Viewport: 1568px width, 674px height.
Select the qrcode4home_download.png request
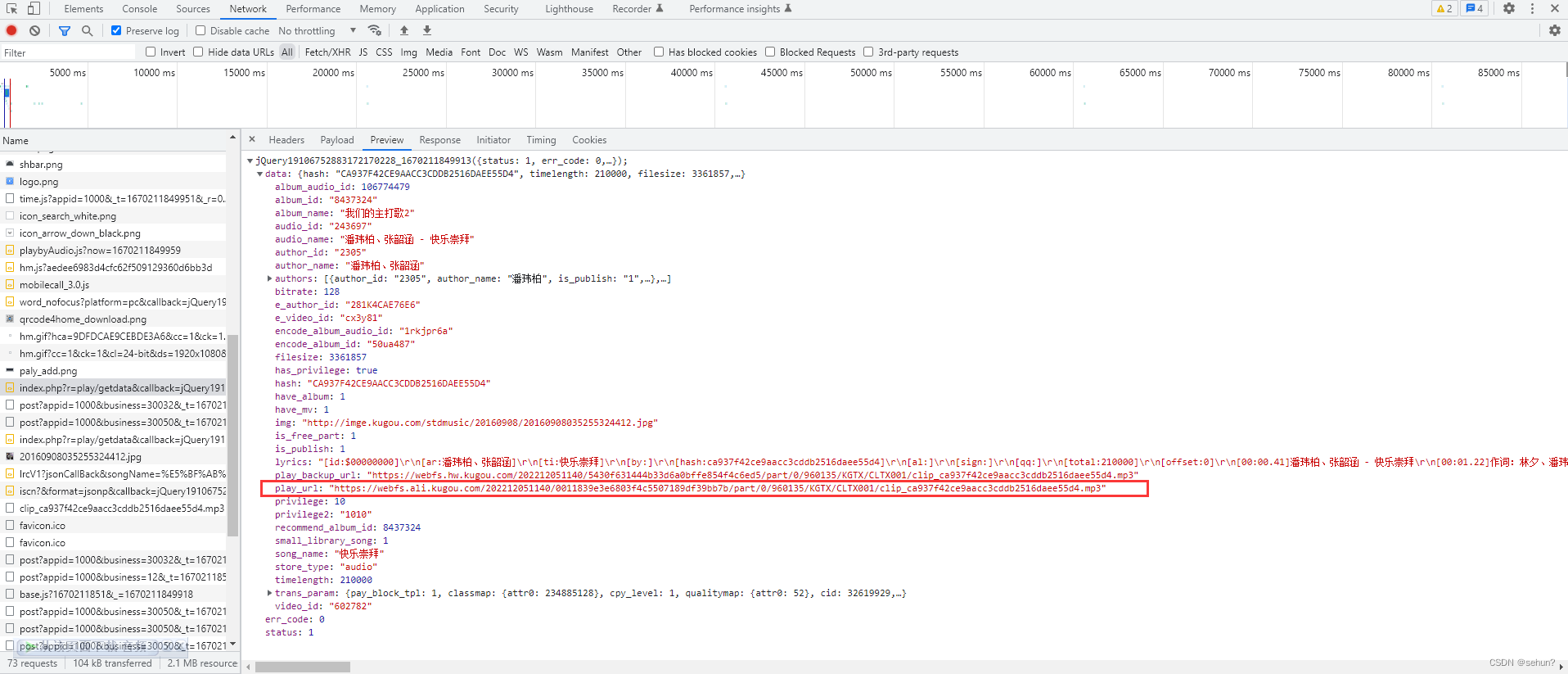115,319
